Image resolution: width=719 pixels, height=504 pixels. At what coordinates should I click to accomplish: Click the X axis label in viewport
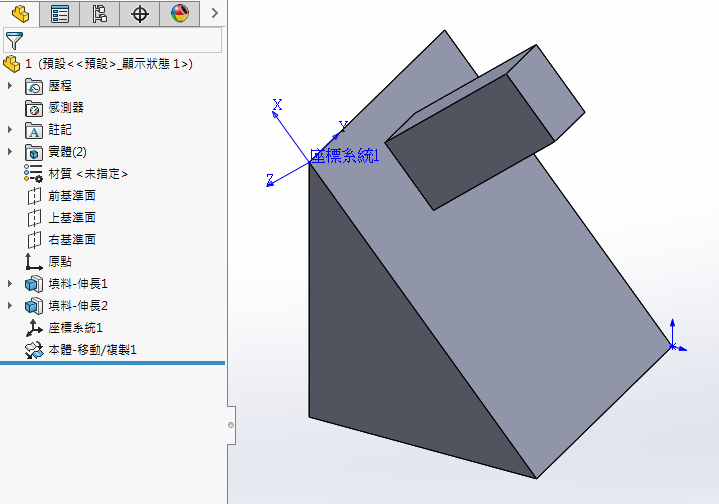click(277, 105)
